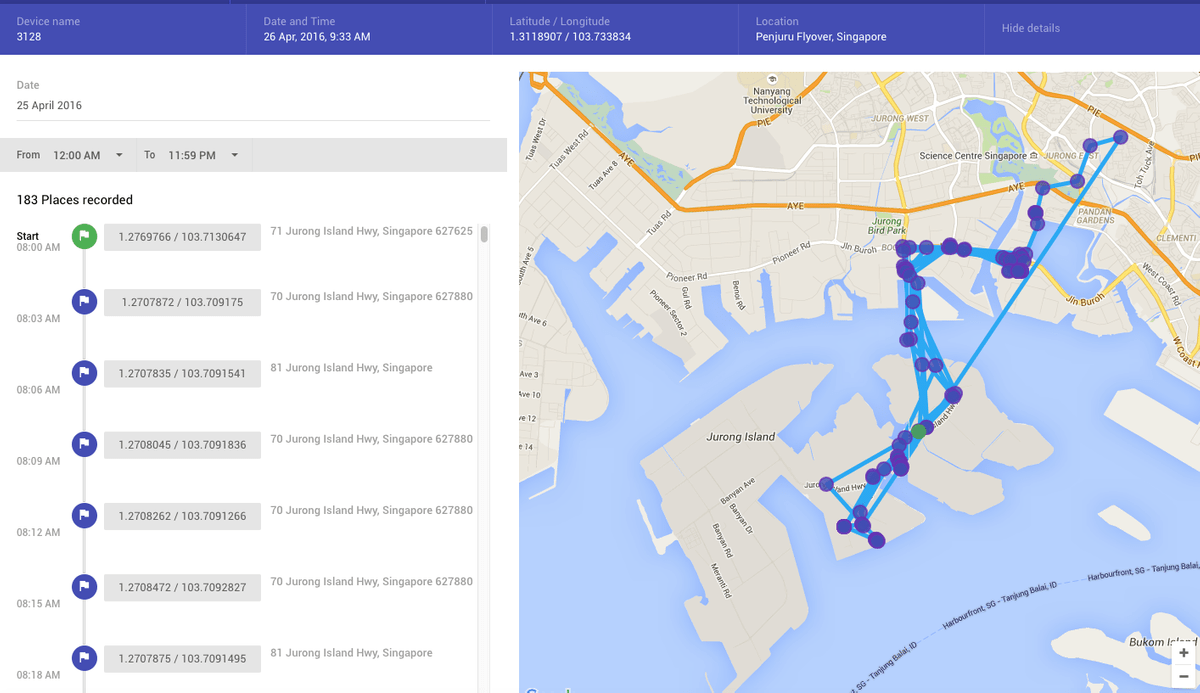Select coordinates 1.2707872 / 103.709175
1200x693 pixels.
[182, 302]
